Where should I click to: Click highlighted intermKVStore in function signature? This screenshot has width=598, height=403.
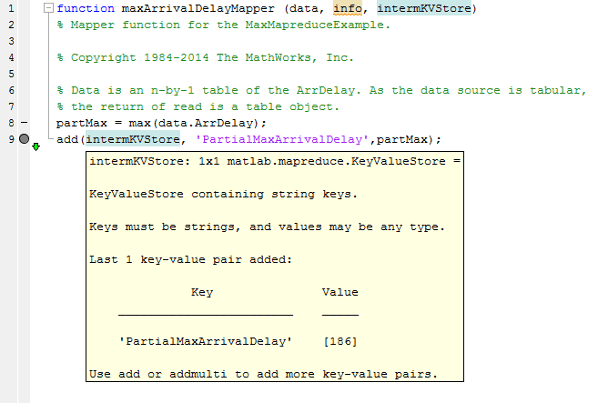[424, 8]
